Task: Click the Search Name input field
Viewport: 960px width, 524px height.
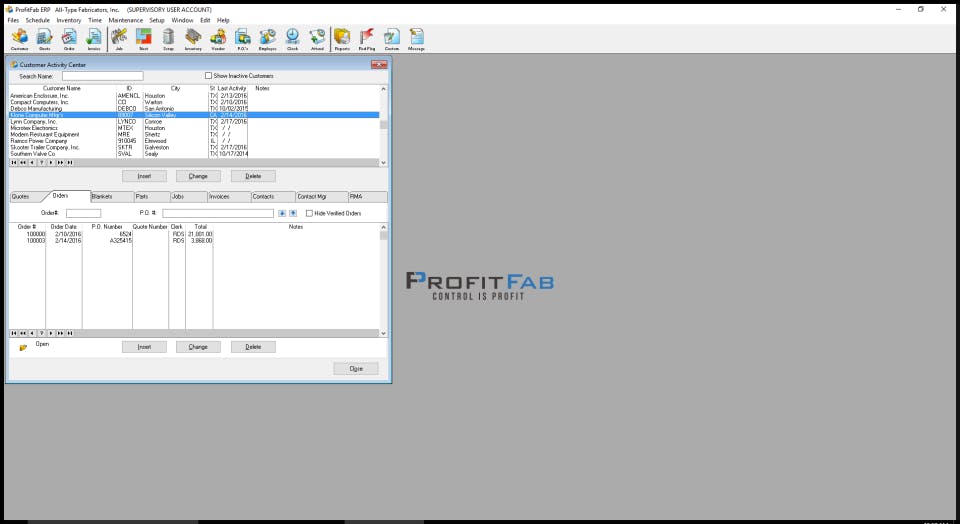Action: coord(103,77)
